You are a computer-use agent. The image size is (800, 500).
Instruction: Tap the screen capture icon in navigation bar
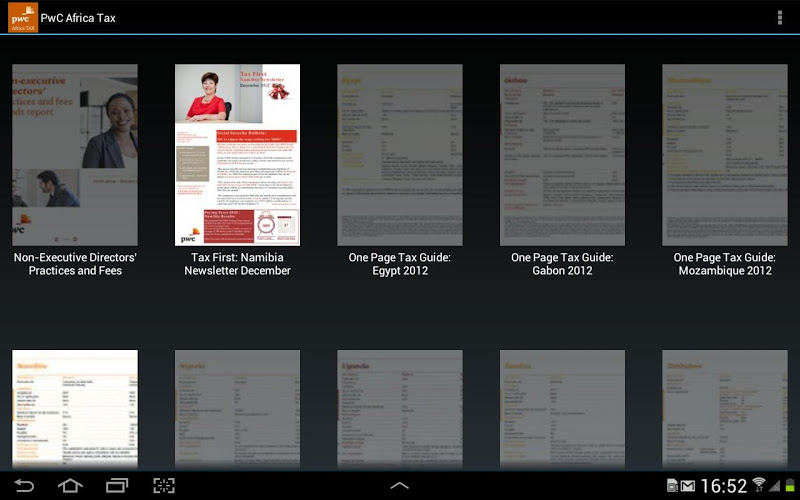164,485
